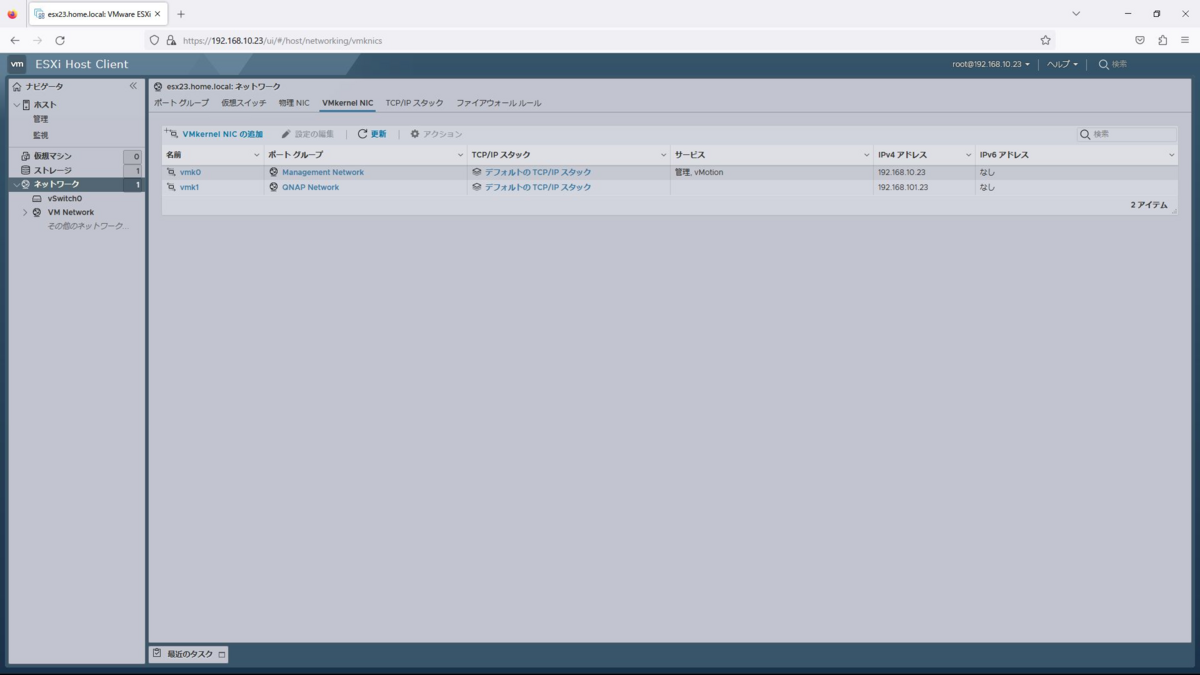Open the Management Network link

pyautogui.click(x=323, y=172)
